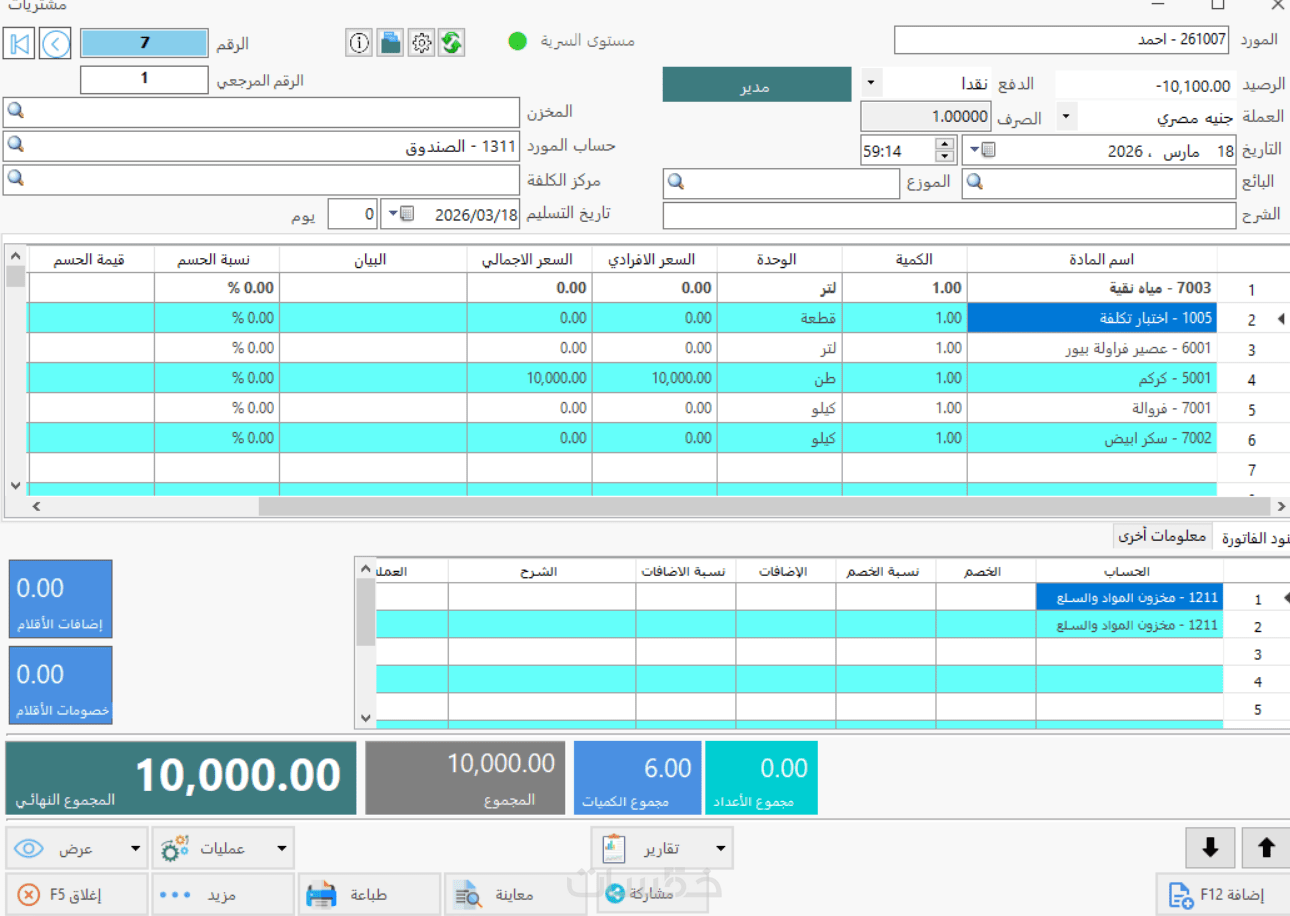Refresh the invoice with the green arrows icon
1290x916 pixels.
click(x=452, y=43)
